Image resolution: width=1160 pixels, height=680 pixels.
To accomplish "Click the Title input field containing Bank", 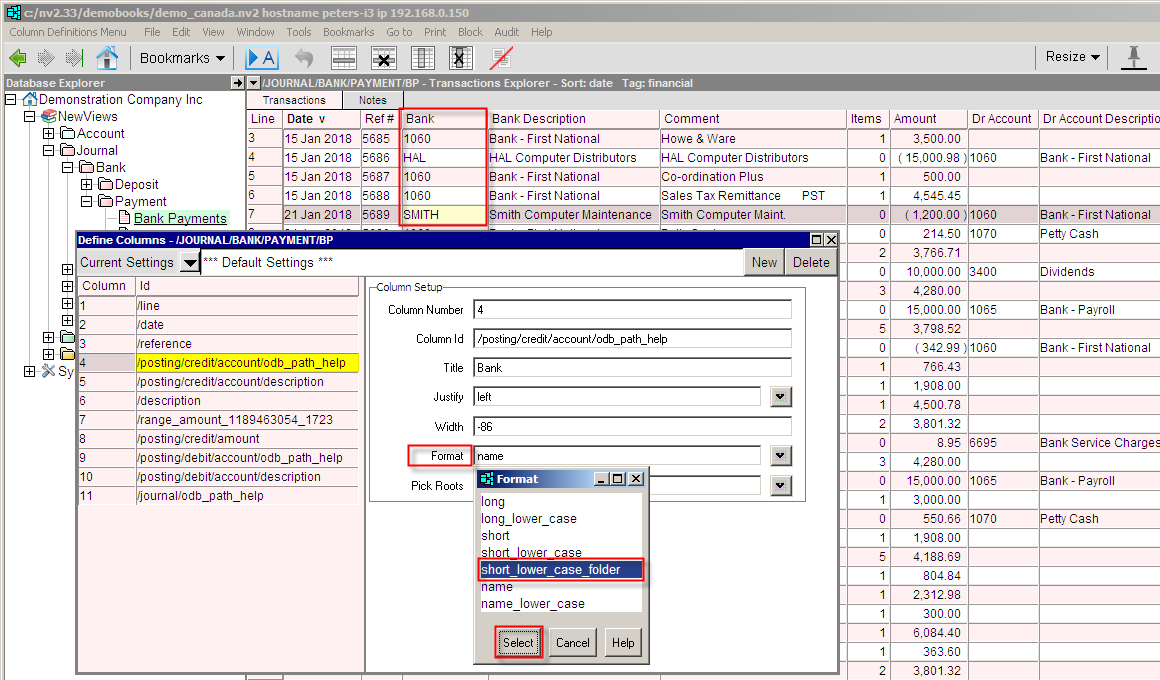I will tap(632, 368).
